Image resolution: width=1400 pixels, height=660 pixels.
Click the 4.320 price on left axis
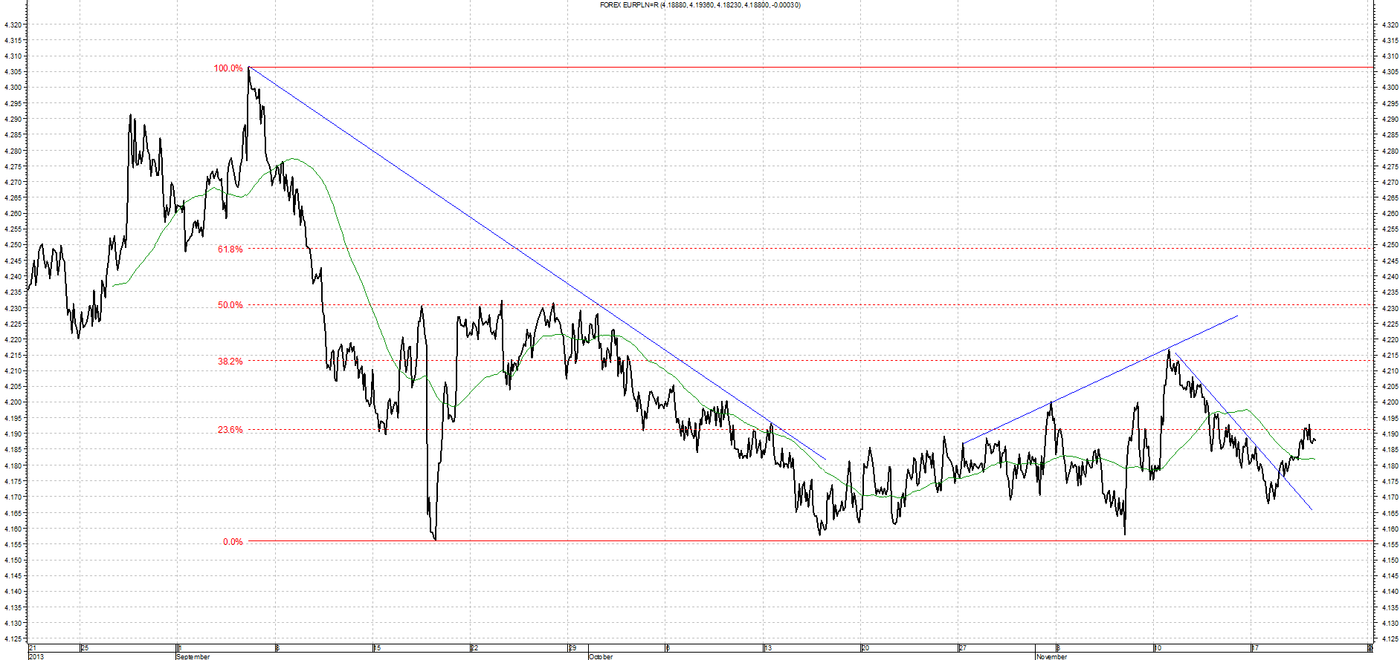(14, 24)
